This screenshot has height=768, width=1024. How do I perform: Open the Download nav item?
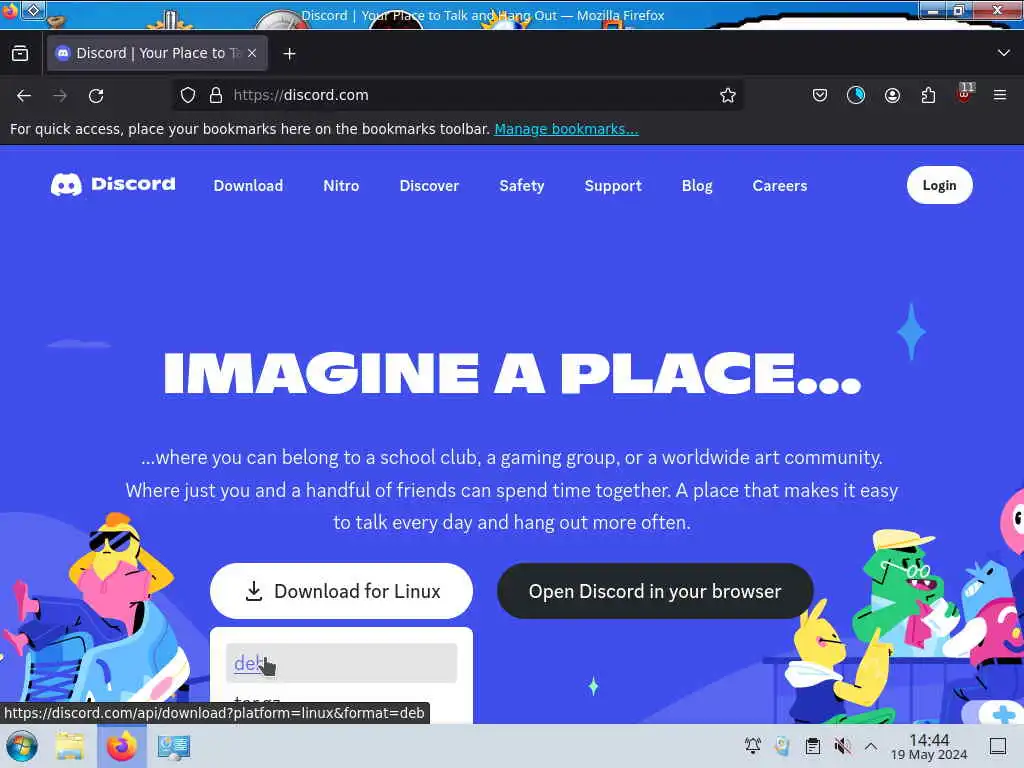tap(248, 185)
